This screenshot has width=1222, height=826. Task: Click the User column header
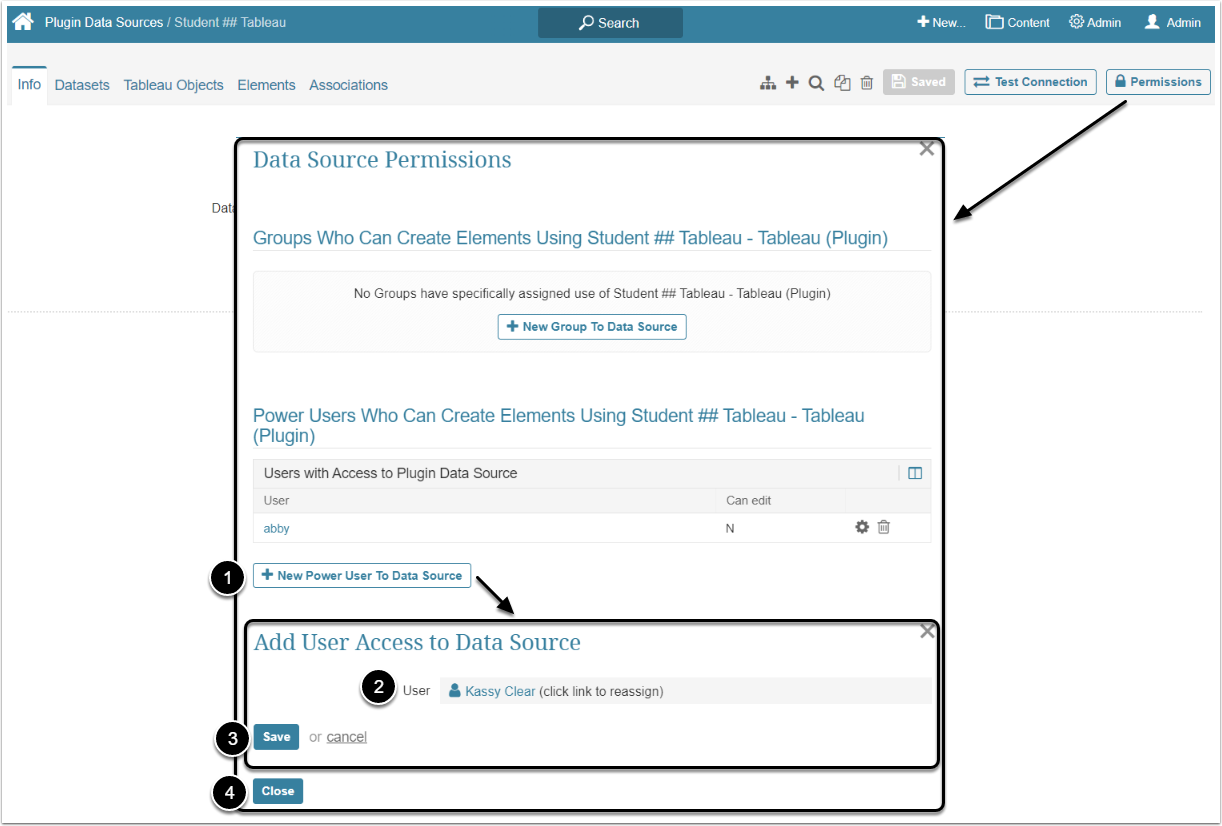[277, 500]
